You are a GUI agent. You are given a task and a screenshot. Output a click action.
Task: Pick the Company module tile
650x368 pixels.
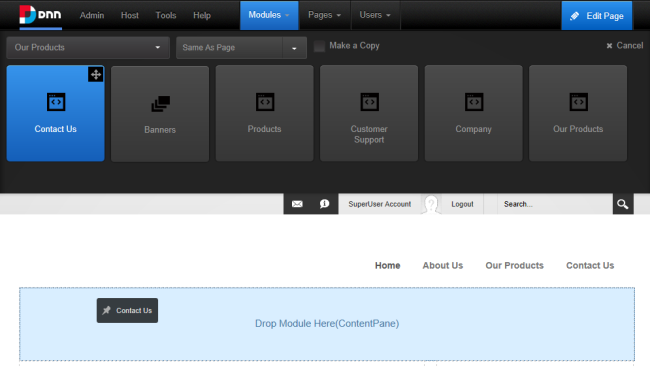pos(473,113)
